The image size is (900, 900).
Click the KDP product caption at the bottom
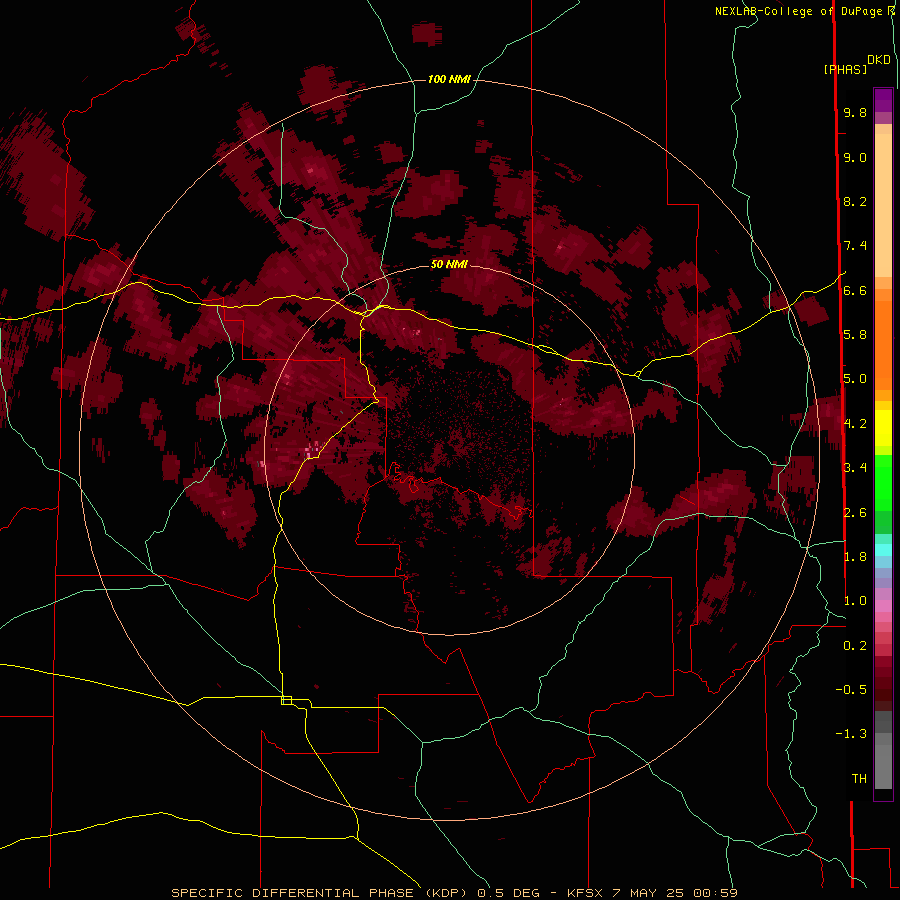pos(454,893)
